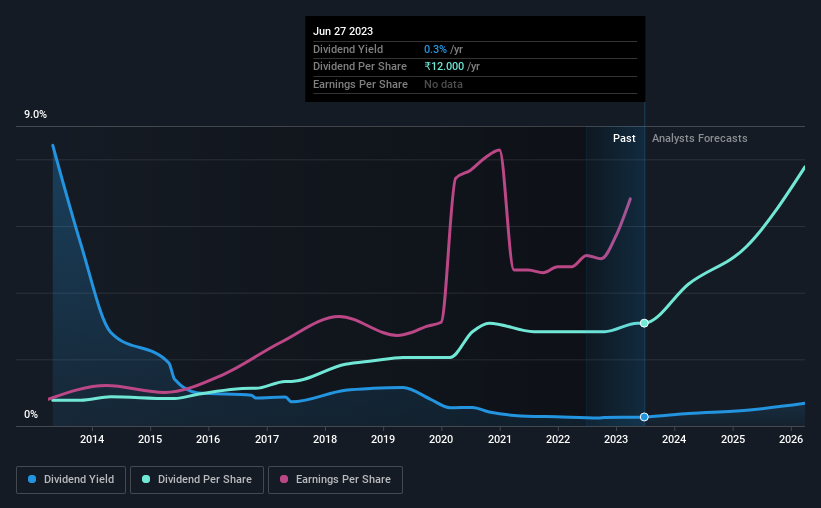821x508 pixels.
Task: Toggle the Dividend Per Share legend button
Action: pos(197,480)
